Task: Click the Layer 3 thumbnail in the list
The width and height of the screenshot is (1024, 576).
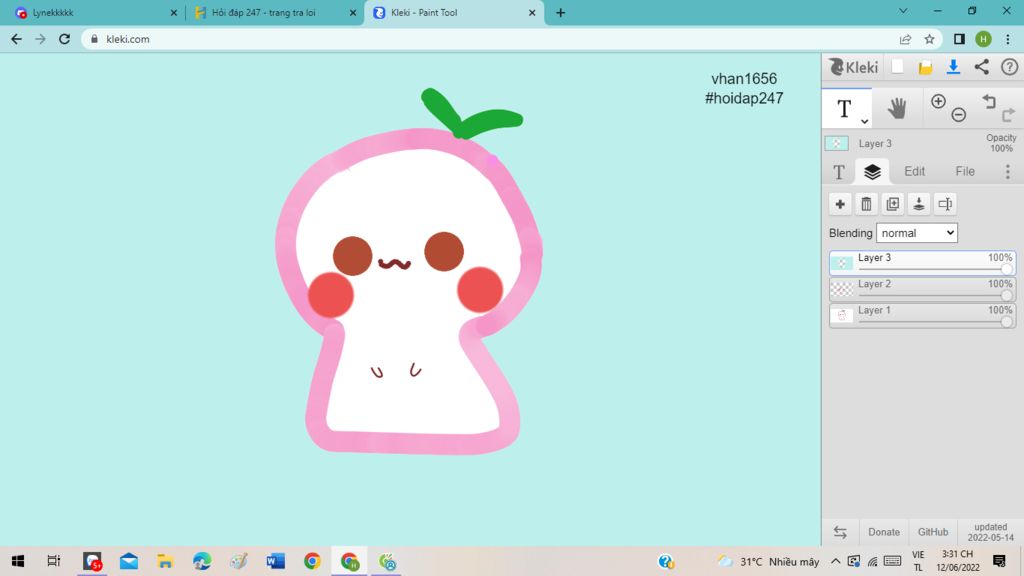Action: [x=842, y=263]
